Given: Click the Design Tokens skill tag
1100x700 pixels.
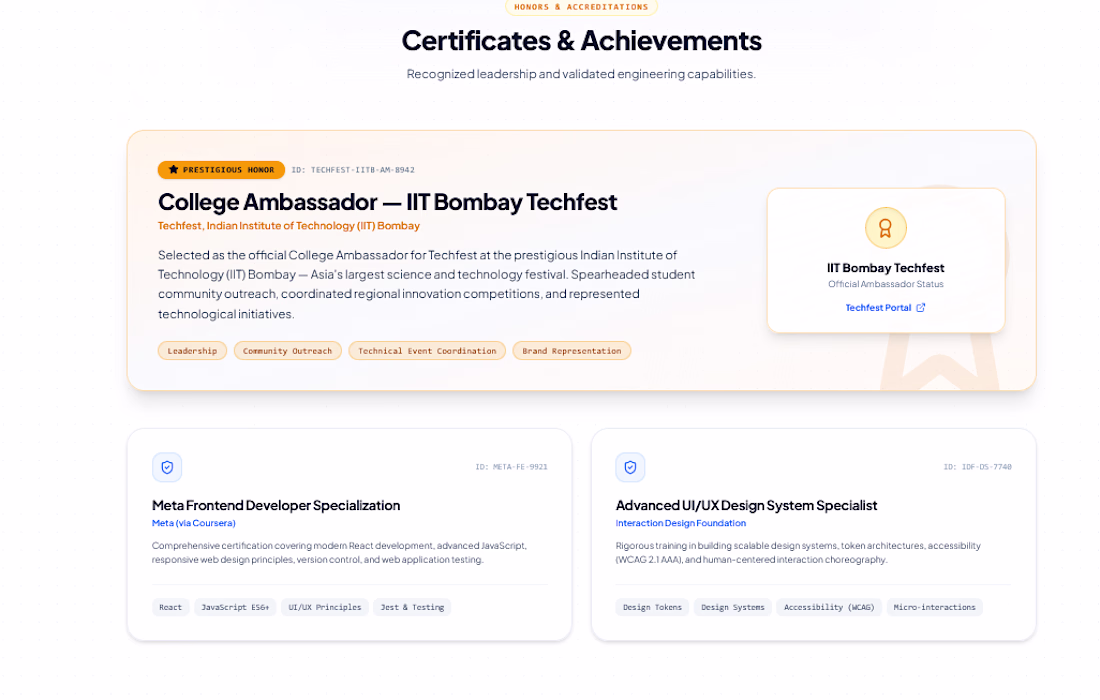Looking at the screenshot, I should 652,607.
